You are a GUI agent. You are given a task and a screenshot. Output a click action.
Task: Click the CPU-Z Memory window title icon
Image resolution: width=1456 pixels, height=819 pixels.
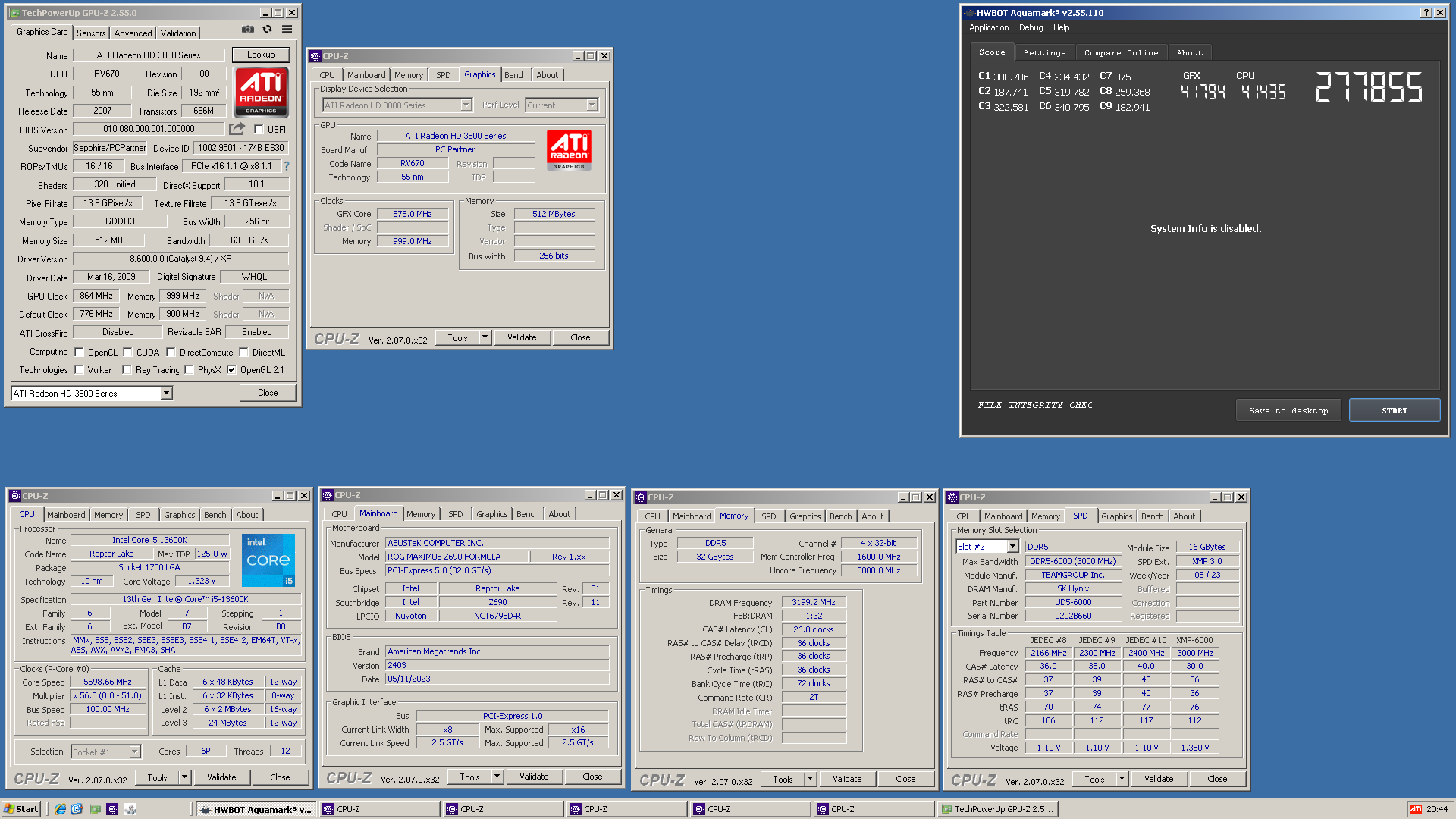641,497
